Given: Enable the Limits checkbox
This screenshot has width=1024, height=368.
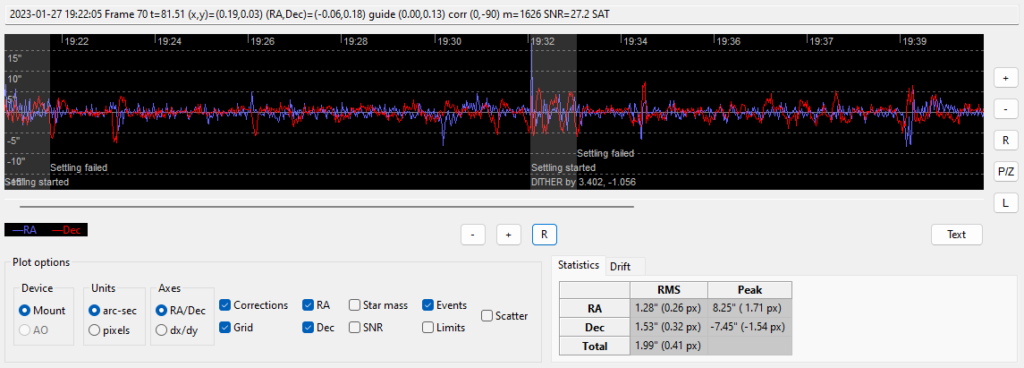Looking at the screenshot, I should click(428, 328).
